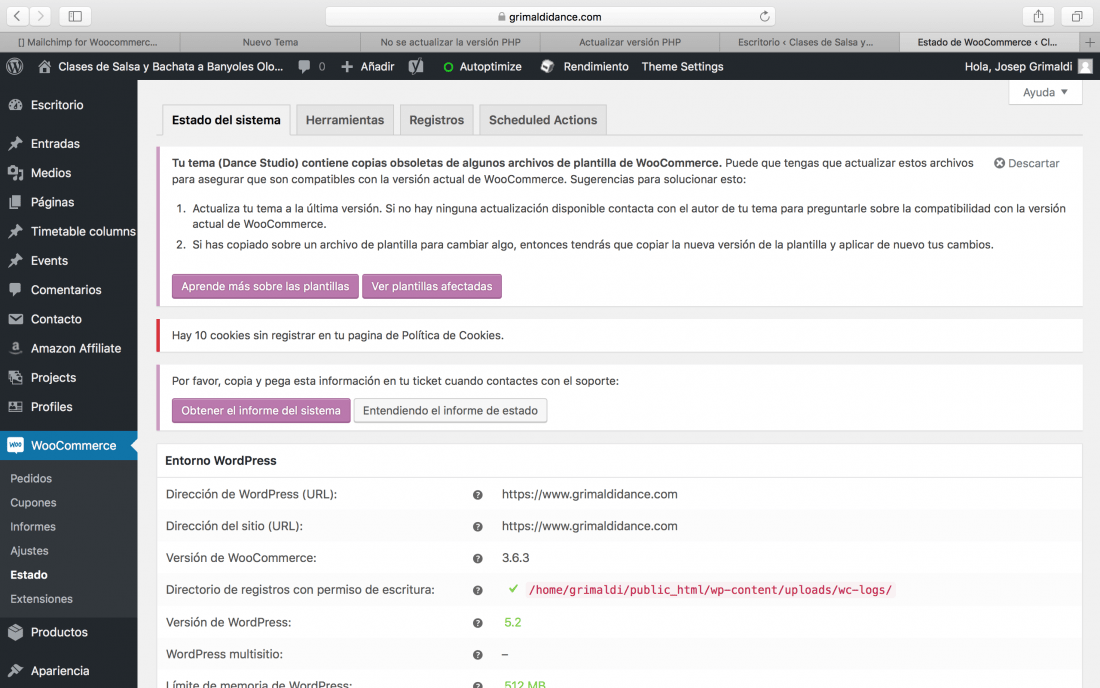Click the Profiles icon in sidebar
Image resolution: width=1100 pixels, height=688 pixels.
[15, 407]
